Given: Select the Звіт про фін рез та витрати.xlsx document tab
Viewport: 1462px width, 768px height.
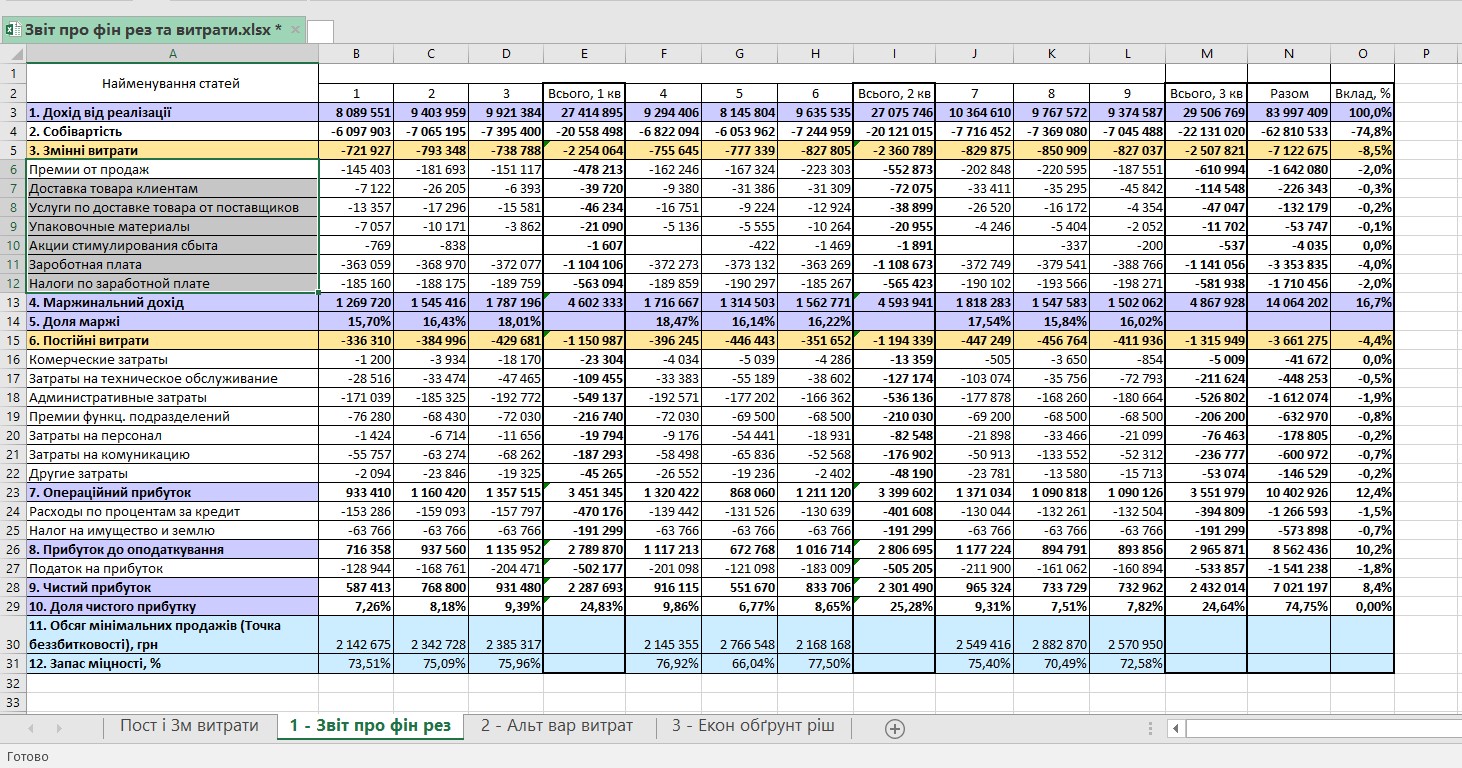Looking at the screenshot, I should pos(152,30).
